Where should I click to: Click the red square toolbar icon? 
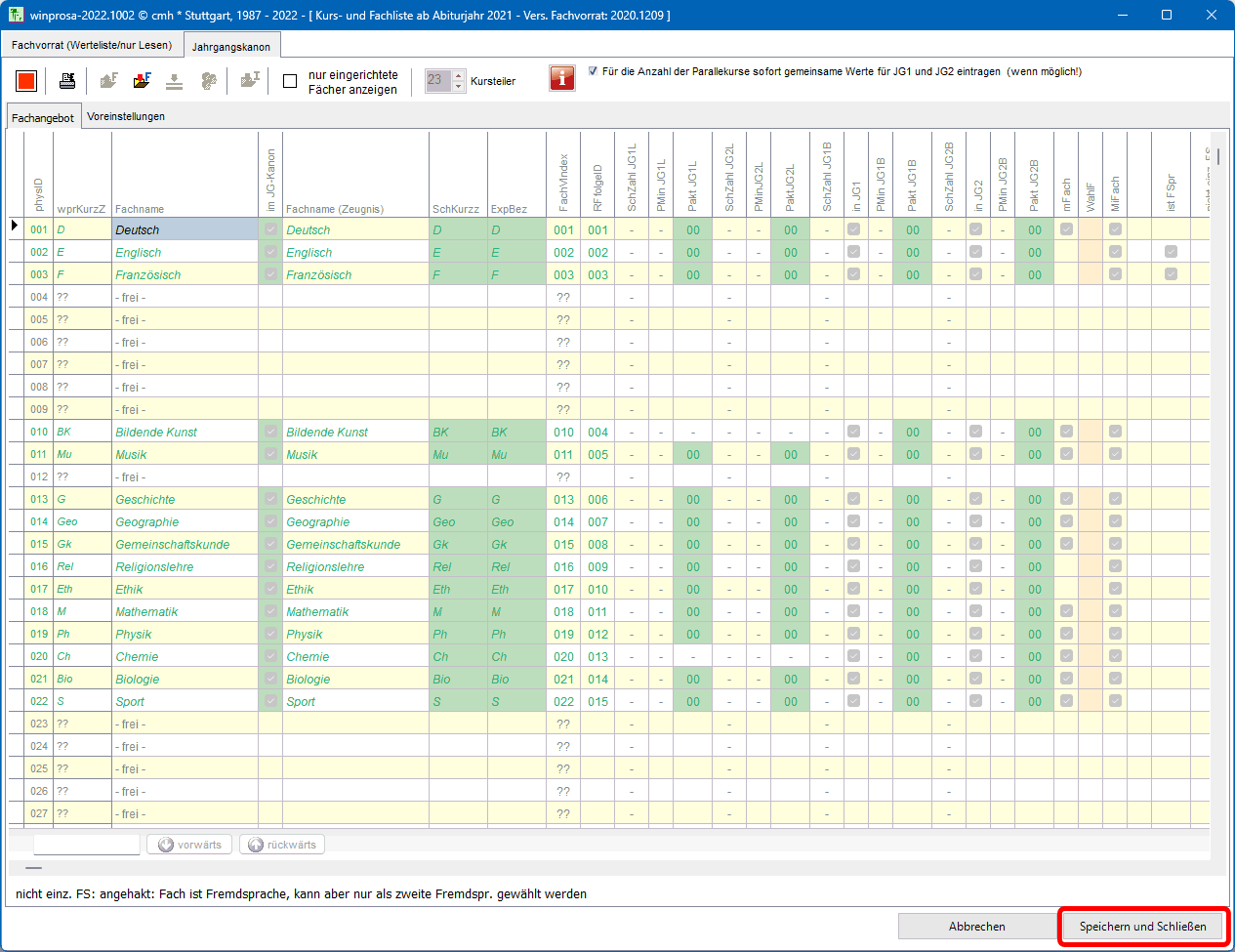(26, 81)
